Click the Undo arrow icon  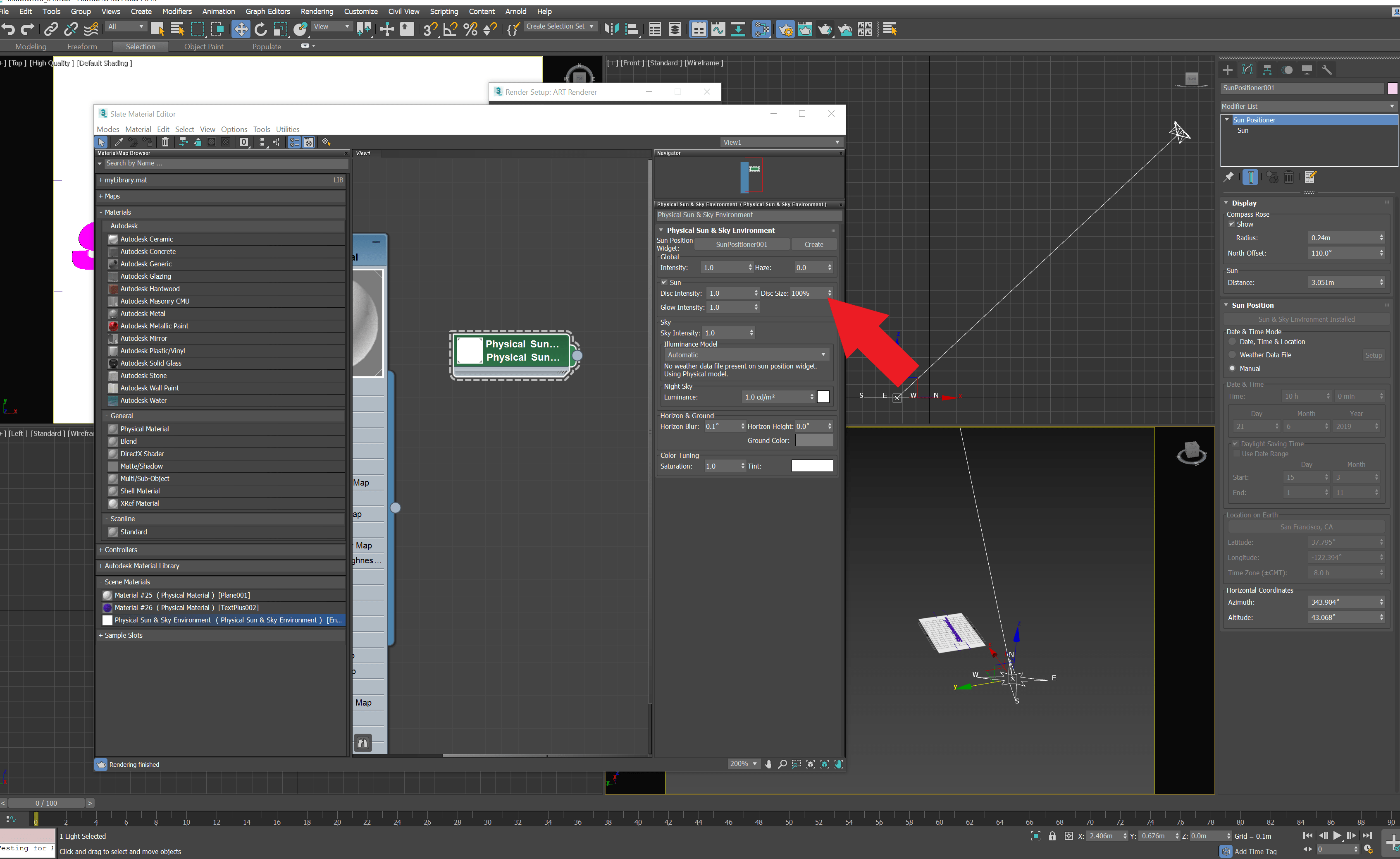click(x=9, y=29)
